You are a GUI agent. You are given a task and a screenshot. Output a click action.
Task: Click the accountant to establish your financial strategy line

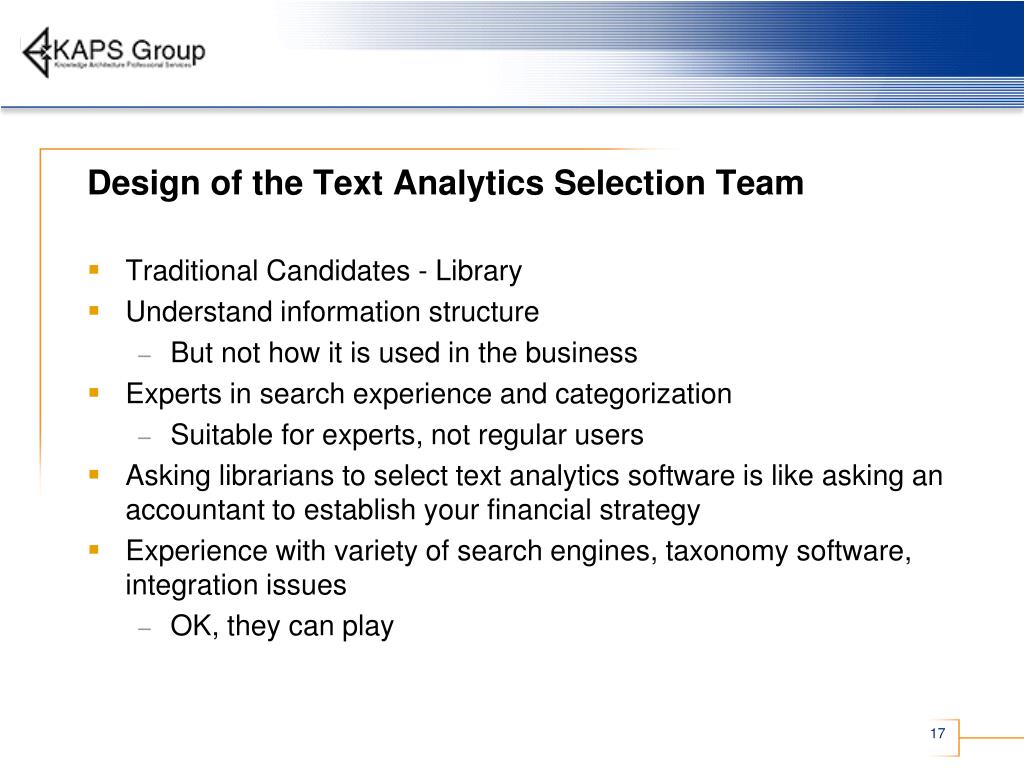click(x=413, y=510)
